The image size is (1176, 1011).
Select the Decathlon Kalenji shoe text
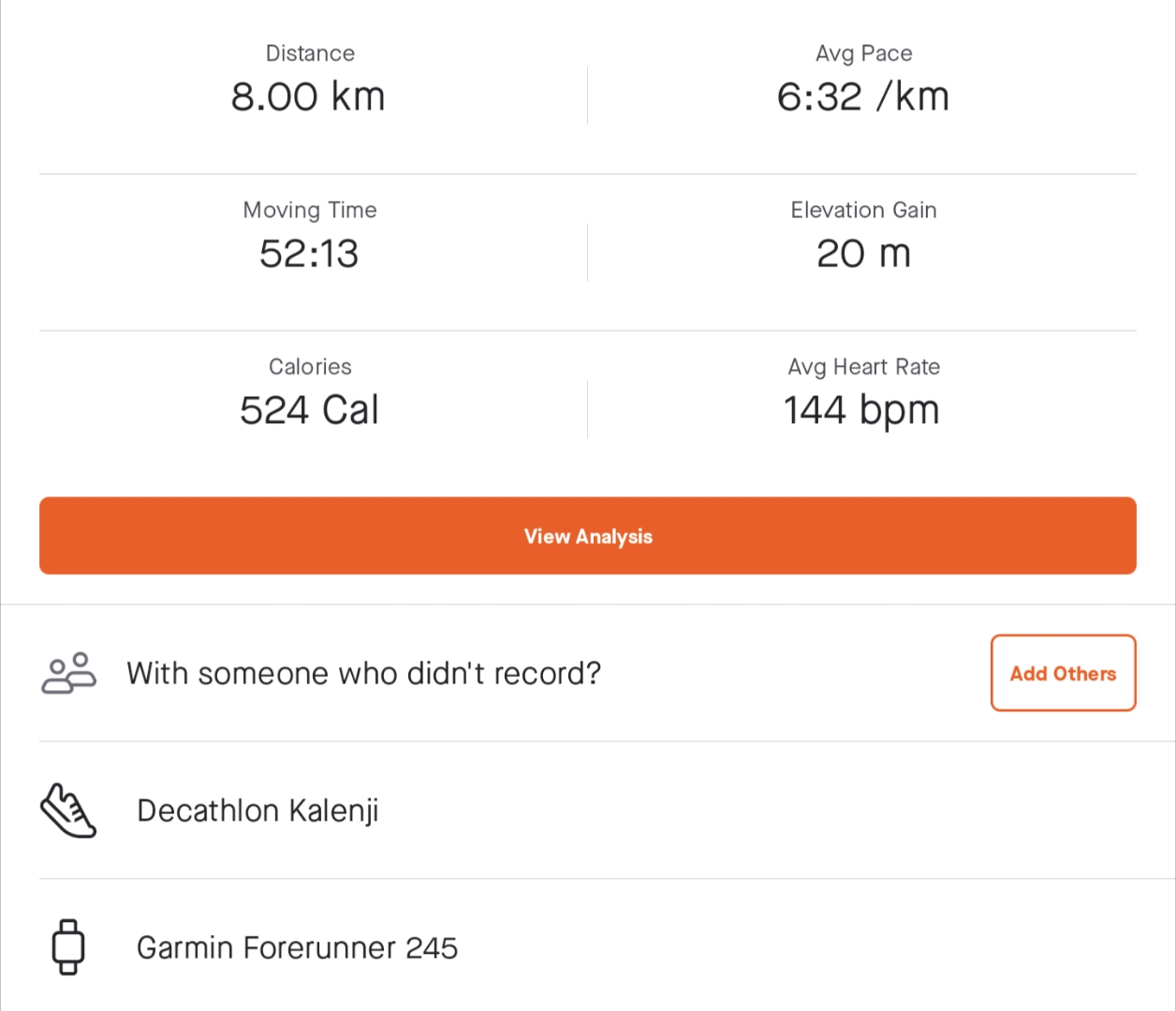click(257, 811)
